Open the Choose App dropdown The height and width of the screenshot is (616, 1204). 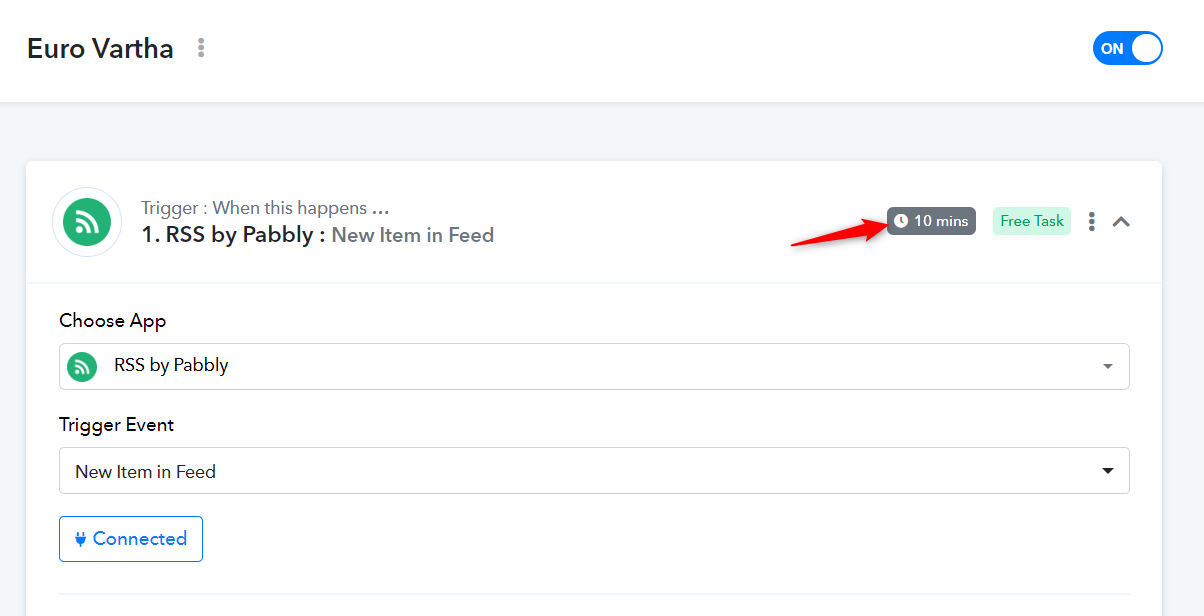click(x=594, y=366)
